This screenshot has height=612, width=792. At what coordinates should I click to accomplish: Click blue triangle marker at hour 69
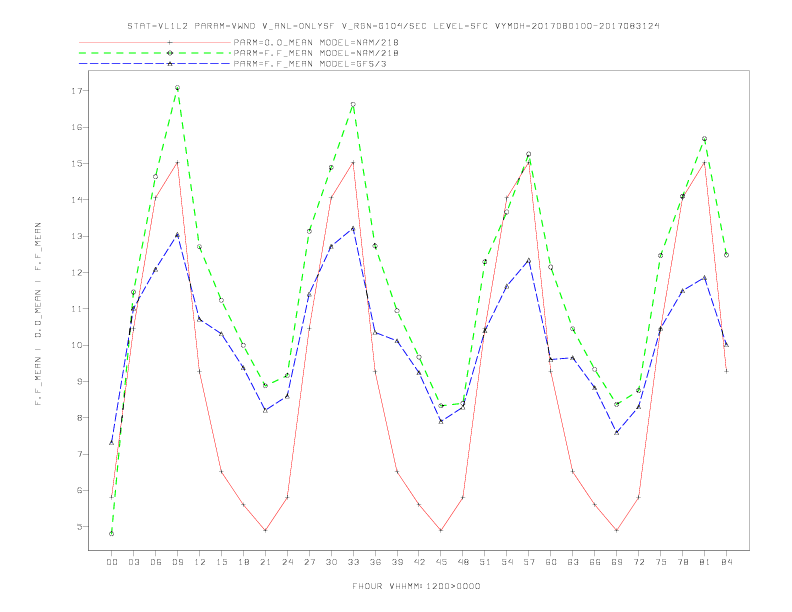click(x=617, y=433)
